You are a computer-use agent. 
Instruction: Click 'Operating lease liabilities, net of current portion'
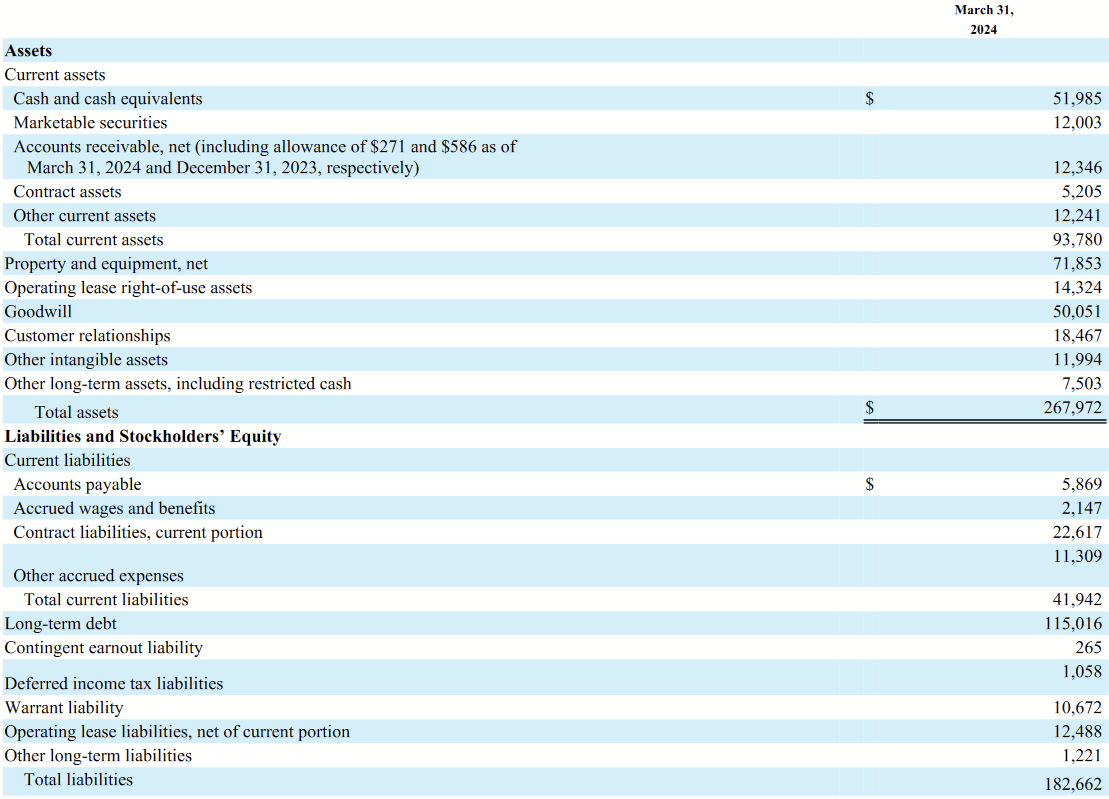(x=177, y=732)
